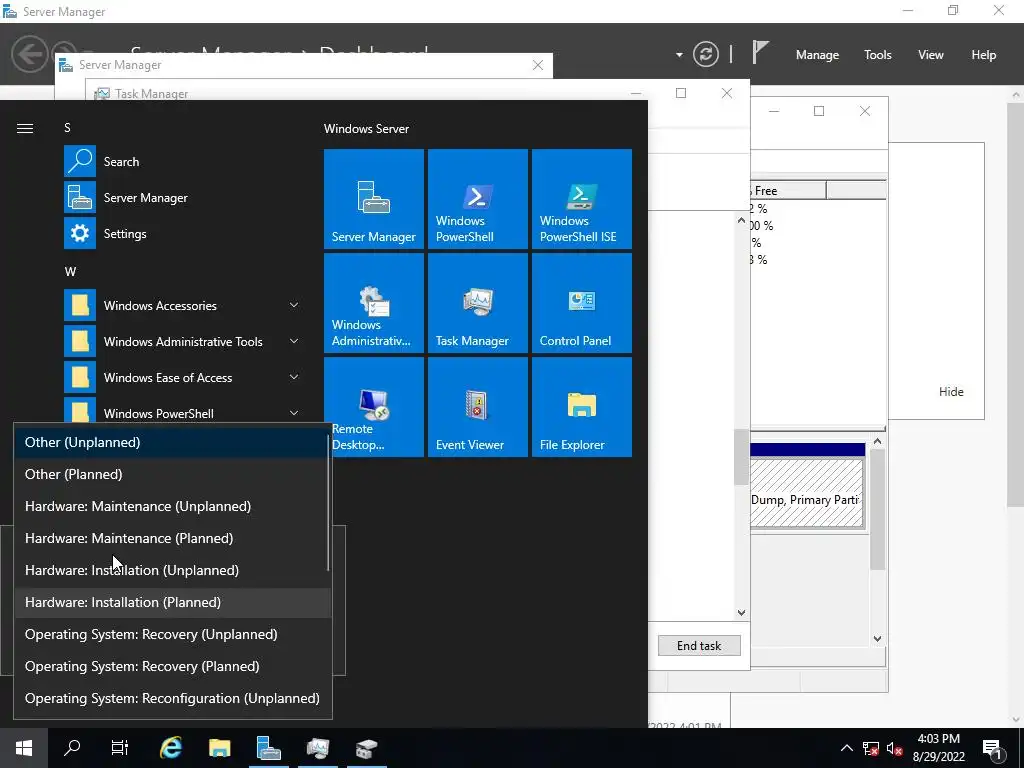Click the Hide link in Server Manager
Image resolution: width=1024 pixels, height=768 pixels.
[x=951, y=392]
